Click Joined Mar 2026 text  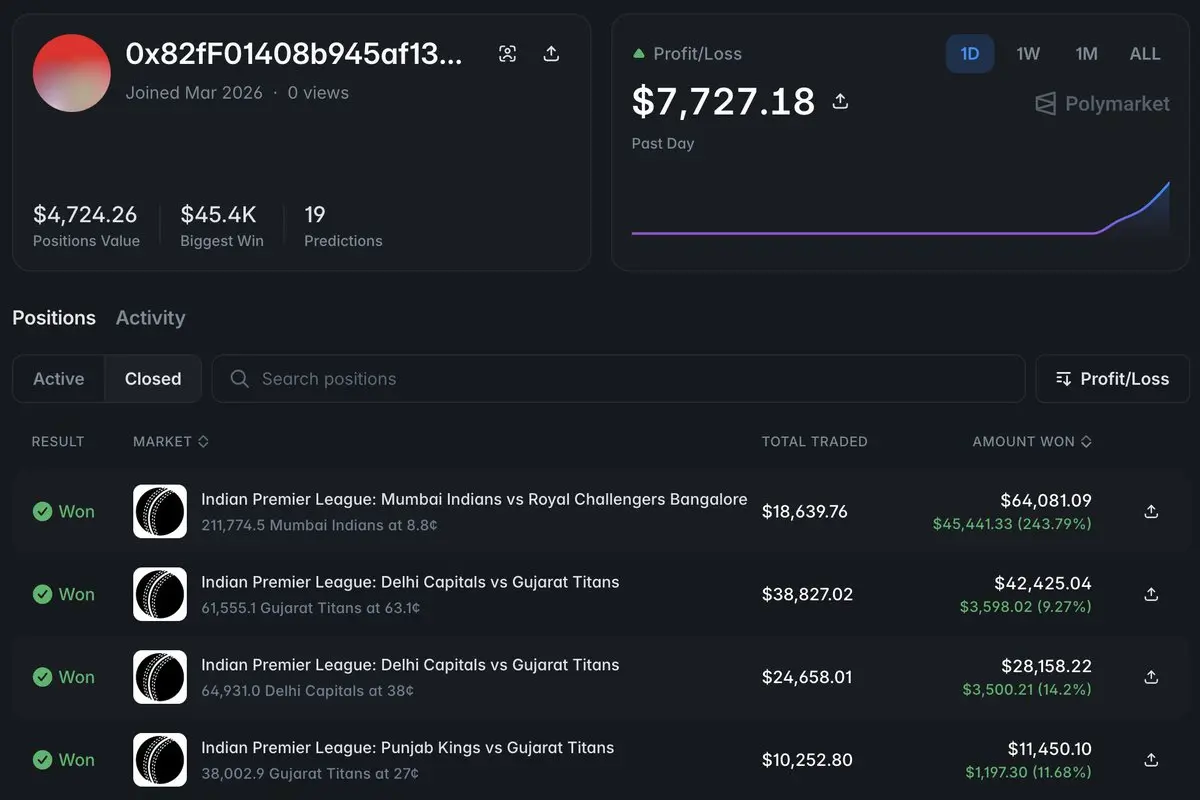pyautogui.click(x=194, y=93)
